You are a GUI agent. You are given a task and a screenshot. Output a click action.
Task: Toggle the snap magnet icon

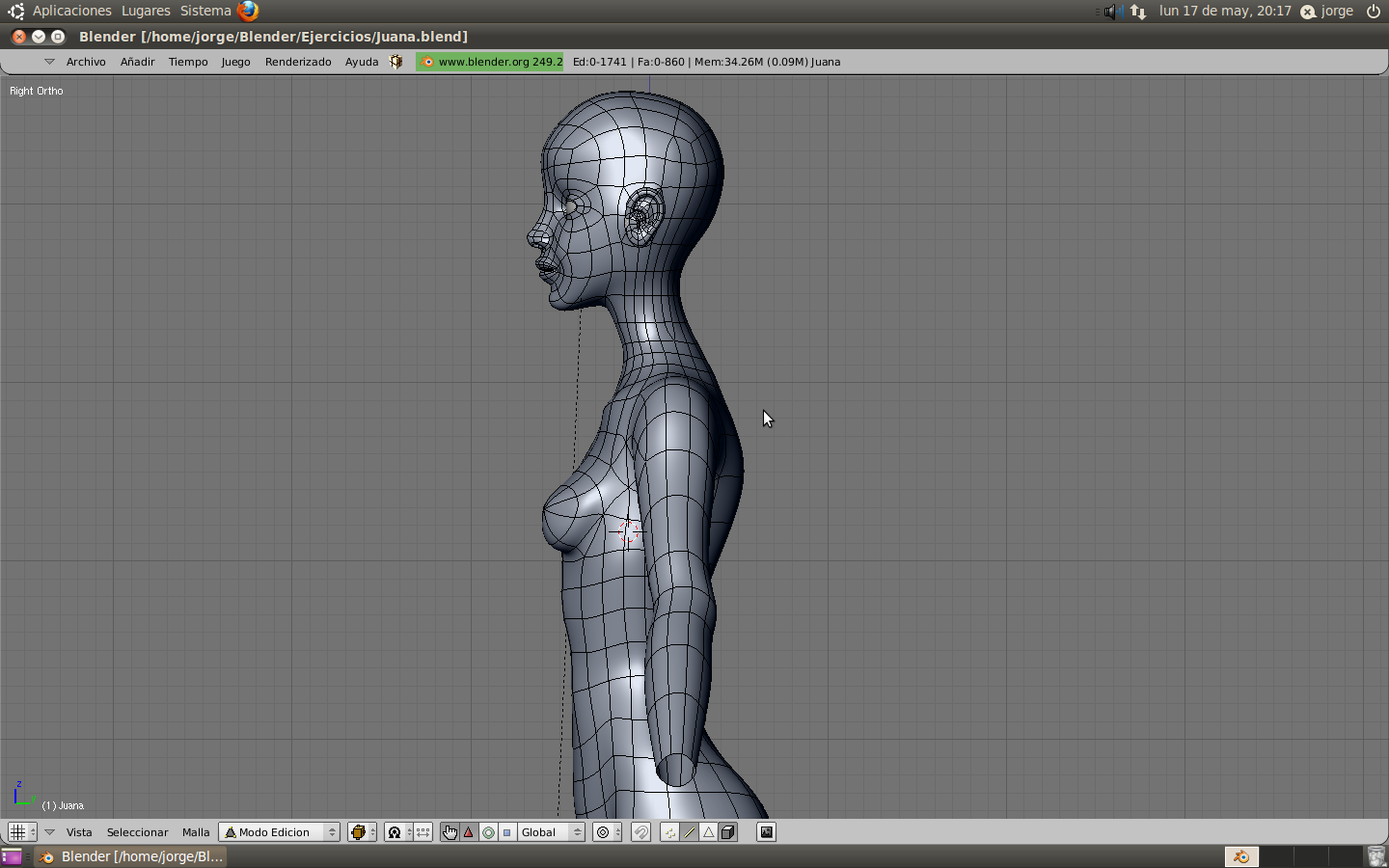pos(640,832)
